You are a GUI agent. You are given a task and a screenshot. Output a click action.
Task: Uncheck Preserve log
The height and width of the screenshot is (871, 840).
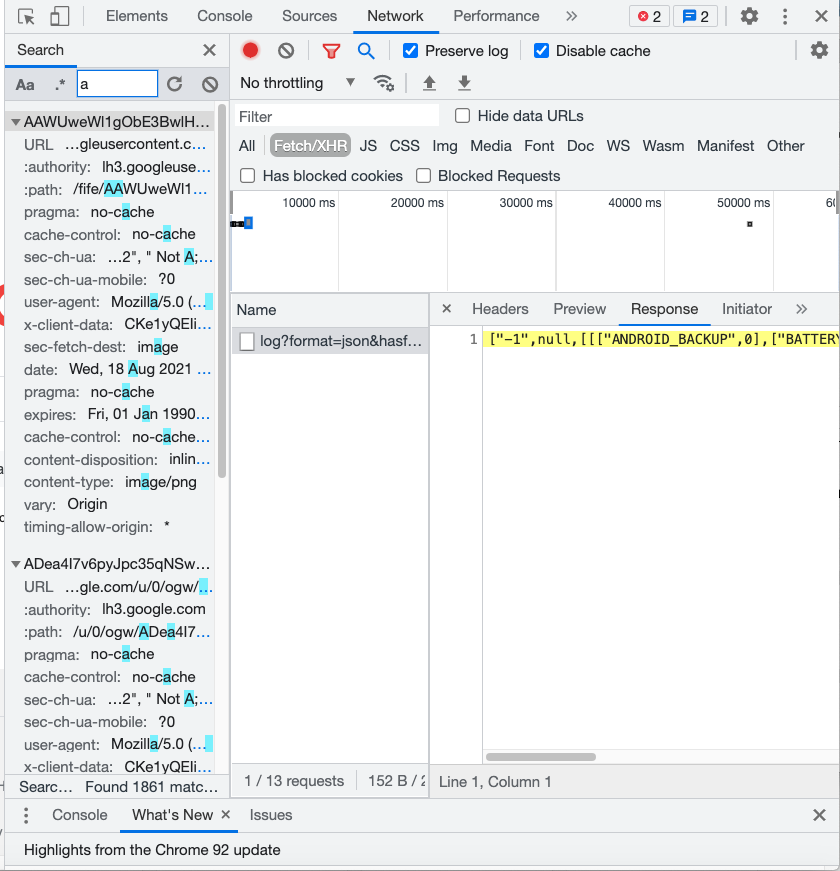coord(411,51)
